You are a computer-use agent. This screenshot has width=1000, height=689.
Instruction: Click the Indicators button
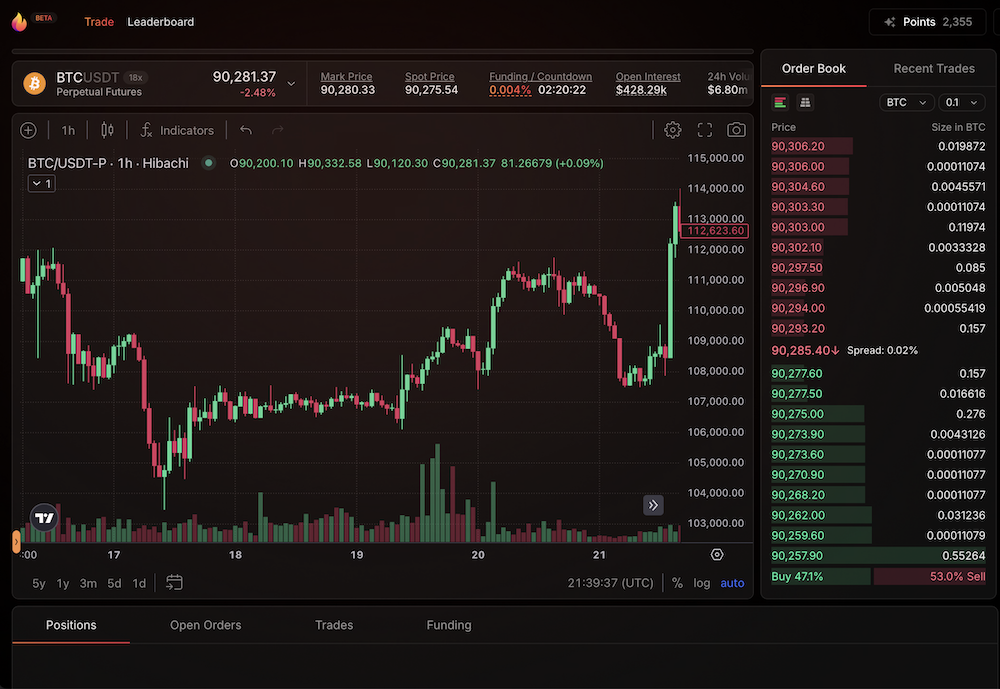click(177, 130)
